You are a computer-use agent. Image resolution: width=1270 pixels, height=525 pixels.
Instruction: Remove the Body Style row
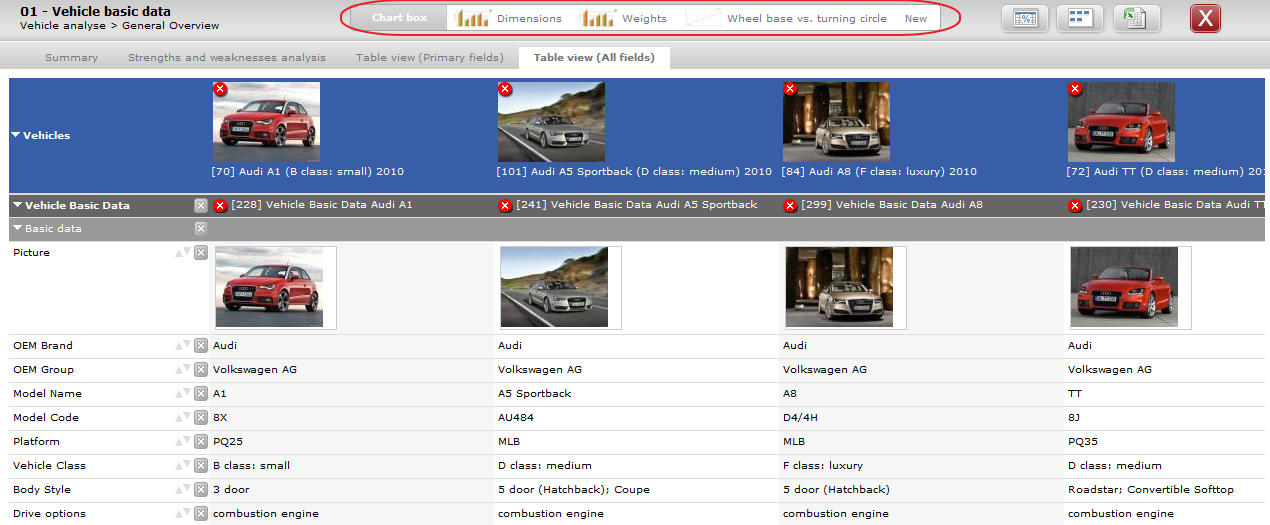click(x=201, y=490)
